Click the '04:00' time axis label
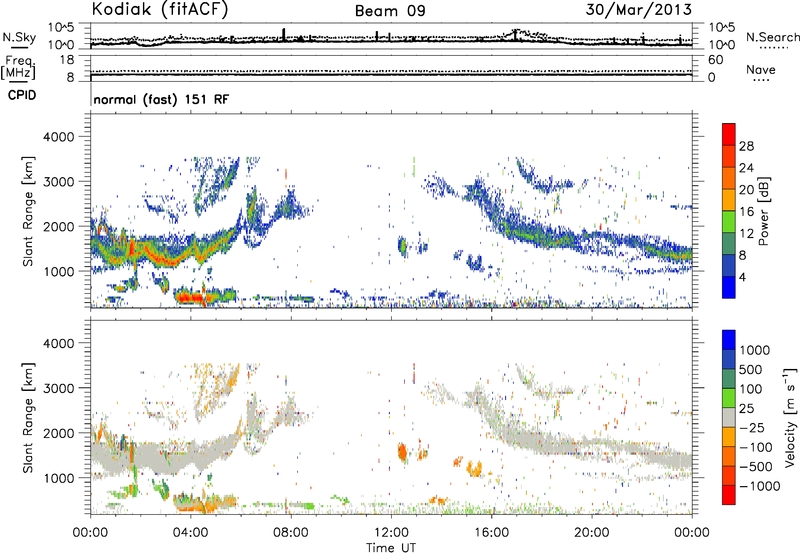The height and width of the screenshot is (554, 800). point(191,533)
